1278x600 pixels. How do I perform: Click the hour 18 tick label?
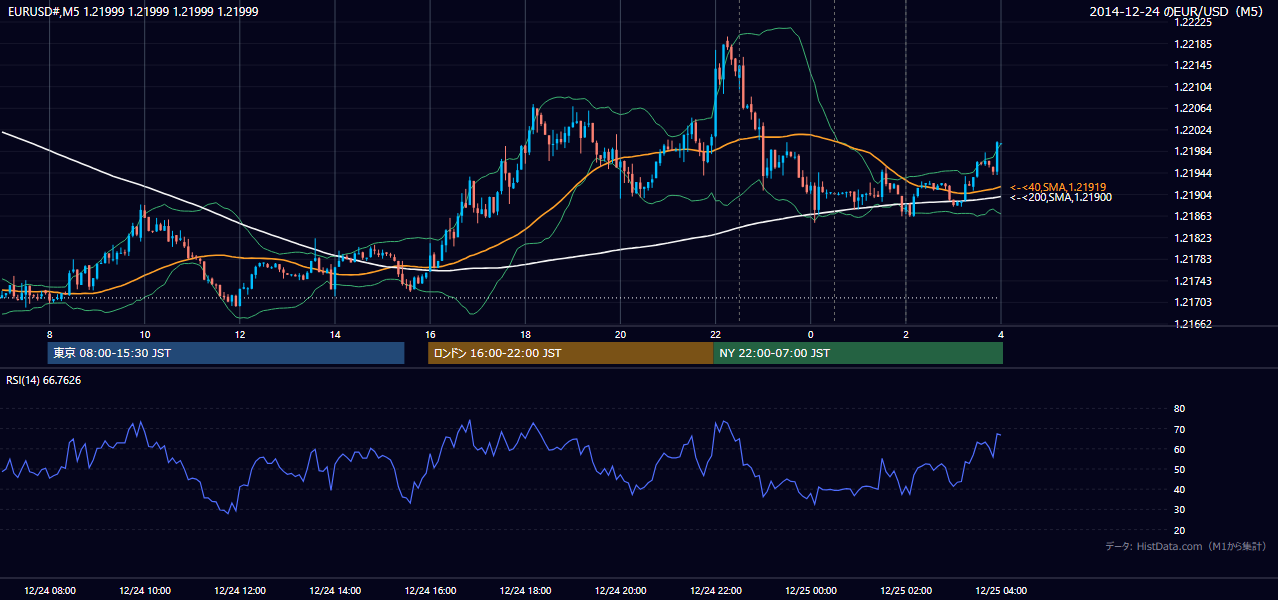click(x=525, y=334)
